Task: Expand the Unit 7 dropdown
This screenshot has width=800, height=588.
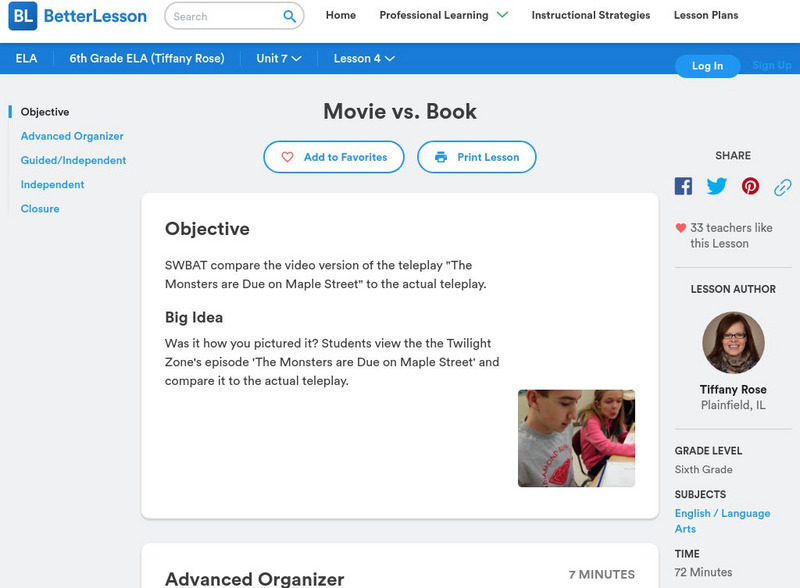Action: [272, 59]
